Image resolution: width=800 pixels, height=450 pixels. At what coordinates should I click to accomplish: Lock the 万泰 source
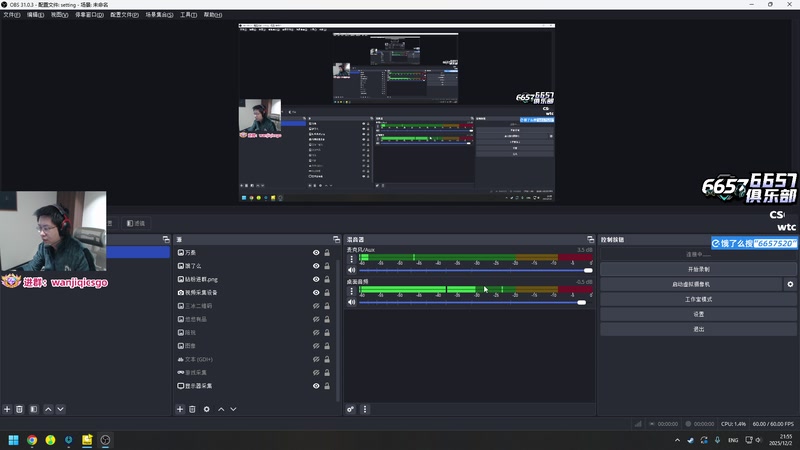pyautogui.click(x=327, y=253)
